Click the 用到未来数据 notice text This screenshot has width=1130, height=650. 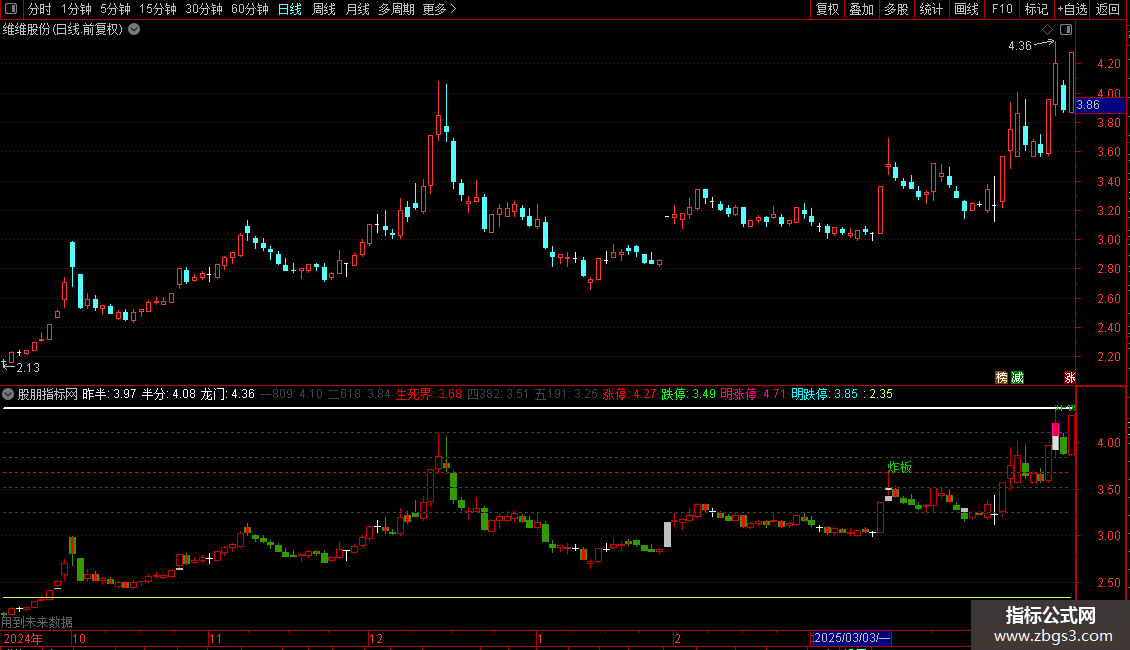(x=37, y=622)
